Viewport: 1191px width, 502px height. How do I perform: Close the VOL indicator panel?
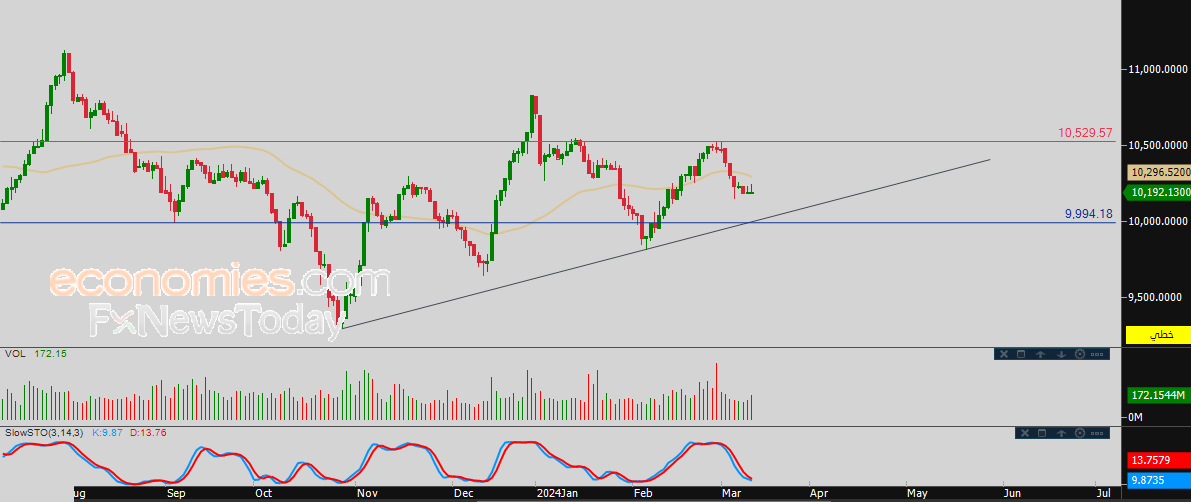pos(1004,354)
